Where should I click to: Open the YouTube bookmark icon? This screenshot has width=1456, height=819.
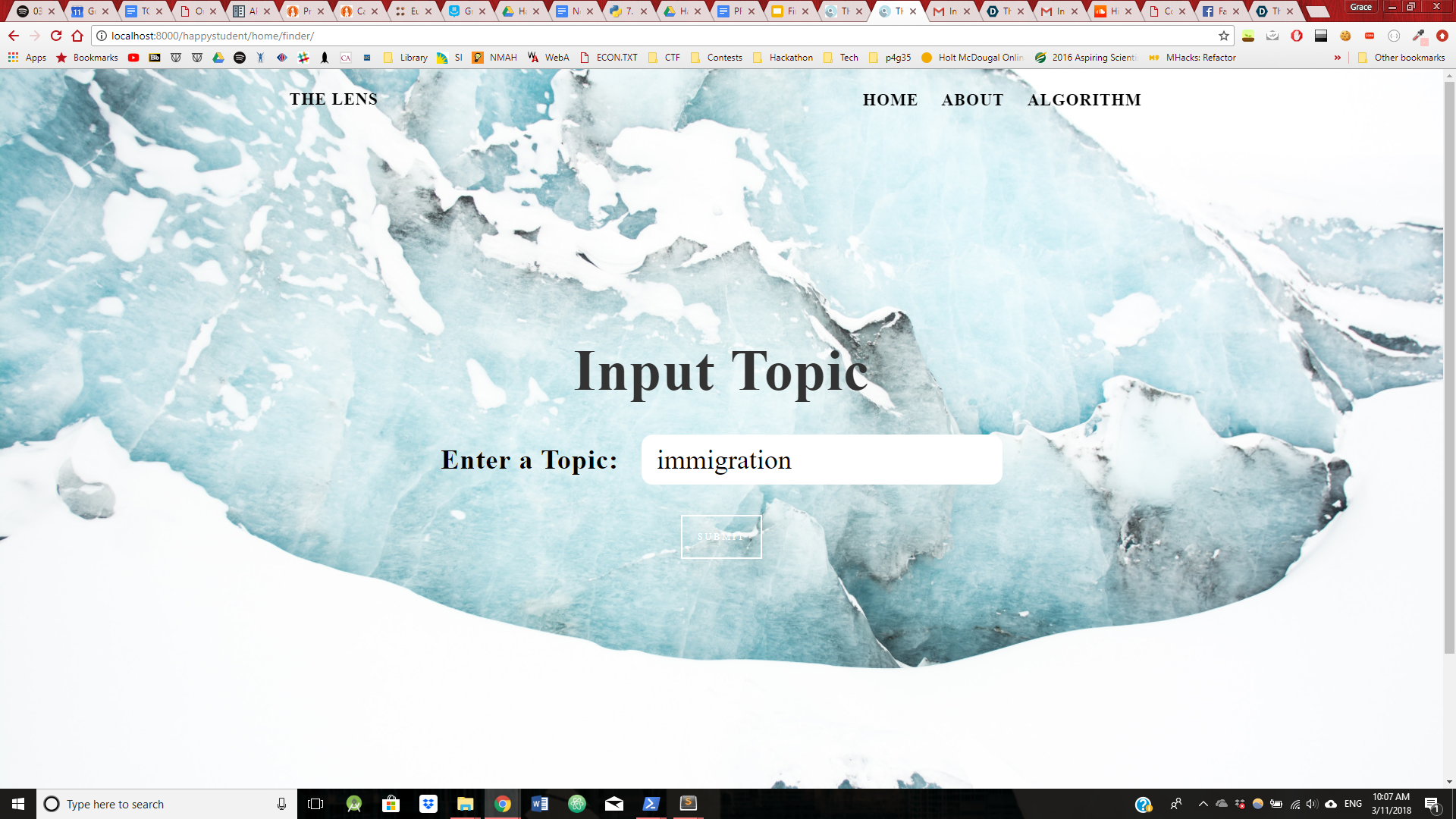pyautogui.click(x=133, y=58)
